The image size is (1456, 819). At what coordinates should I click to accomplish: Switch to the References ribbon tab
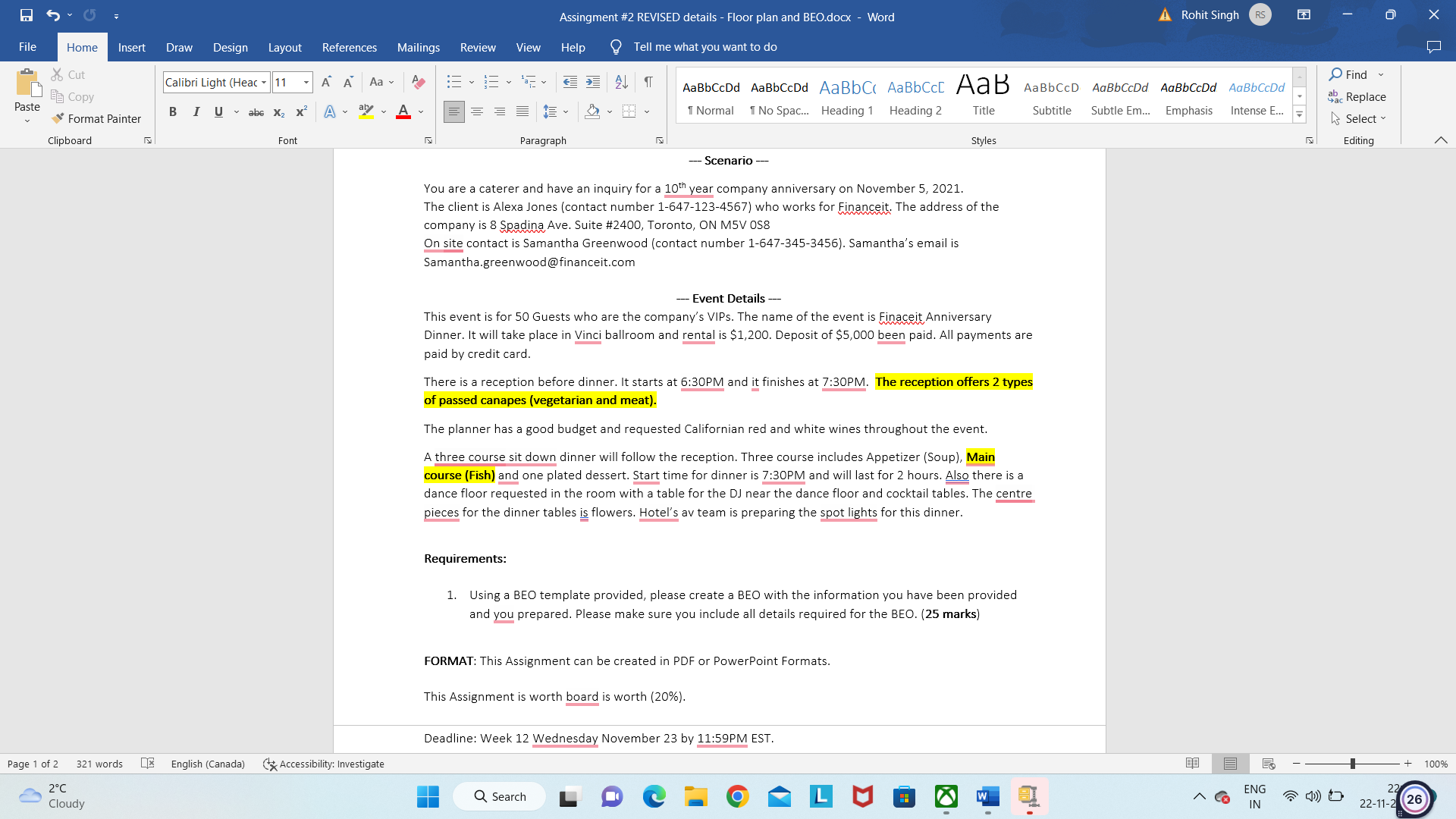coord(349,47)
